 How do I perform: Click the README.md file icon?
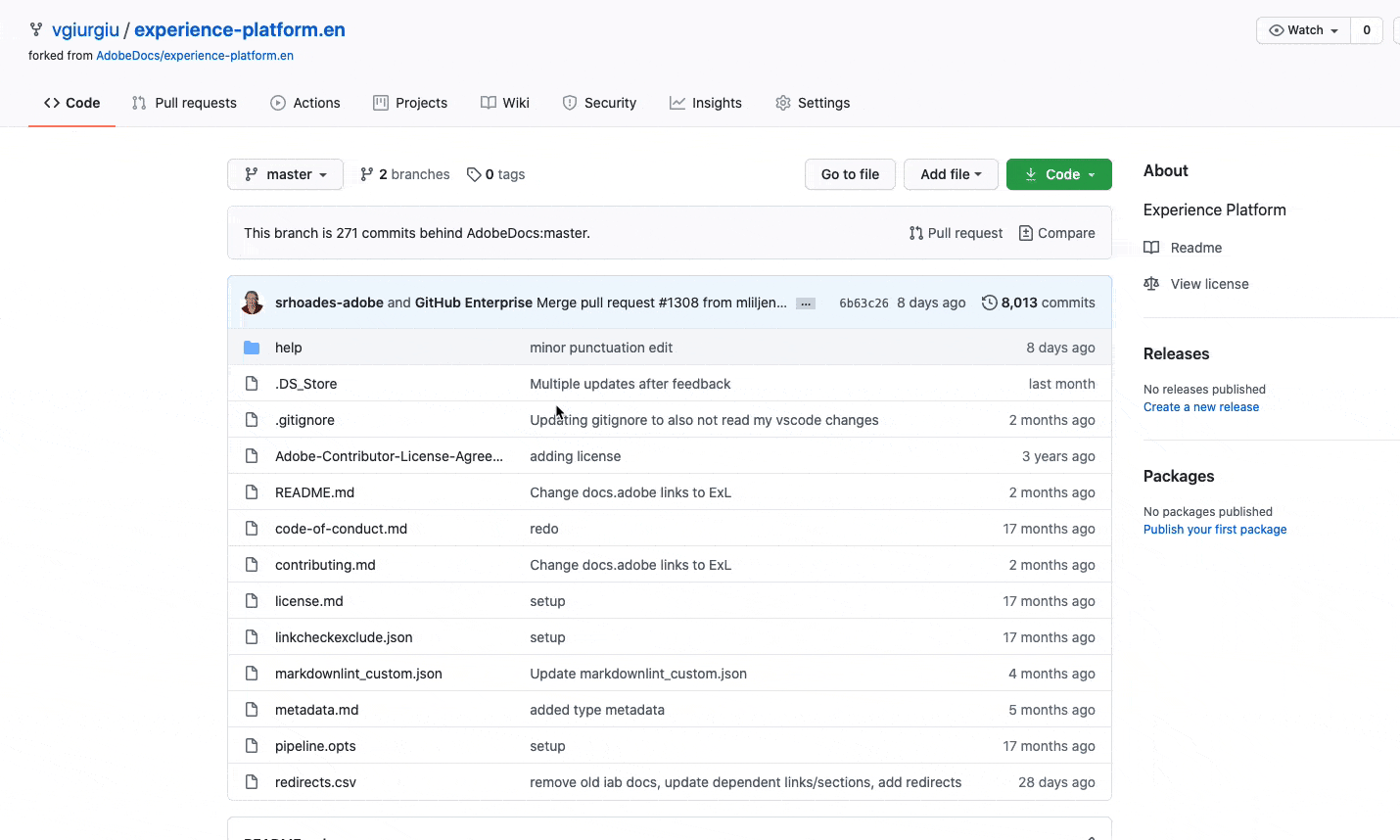(252, 492)
